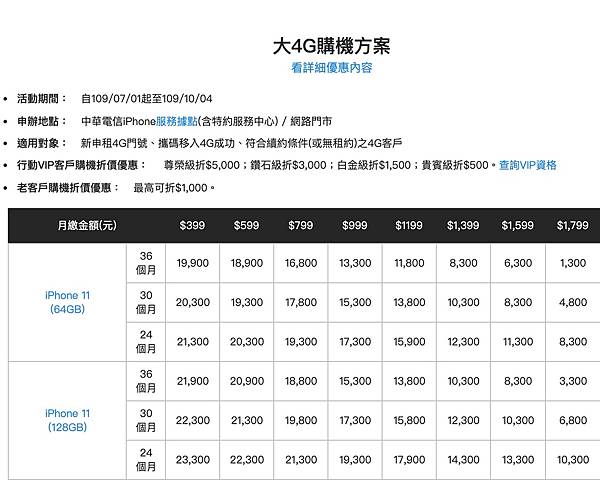600x480 pixels.
Task: Open the 看詳細優惠內容 link
Action: tap(331, 68)
